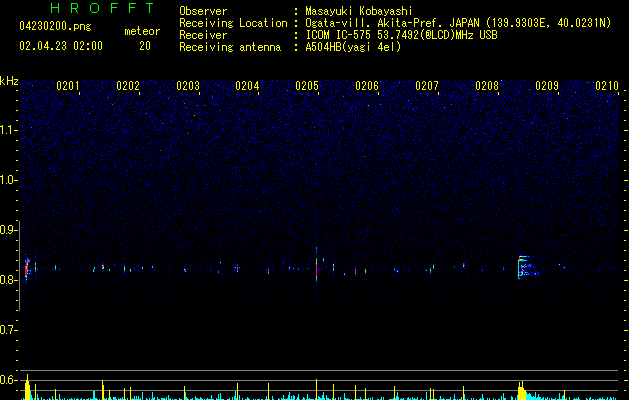Screen dimensions: 629x400
Task: Click the 0210 time marker
Action: [x=607, y=86]
